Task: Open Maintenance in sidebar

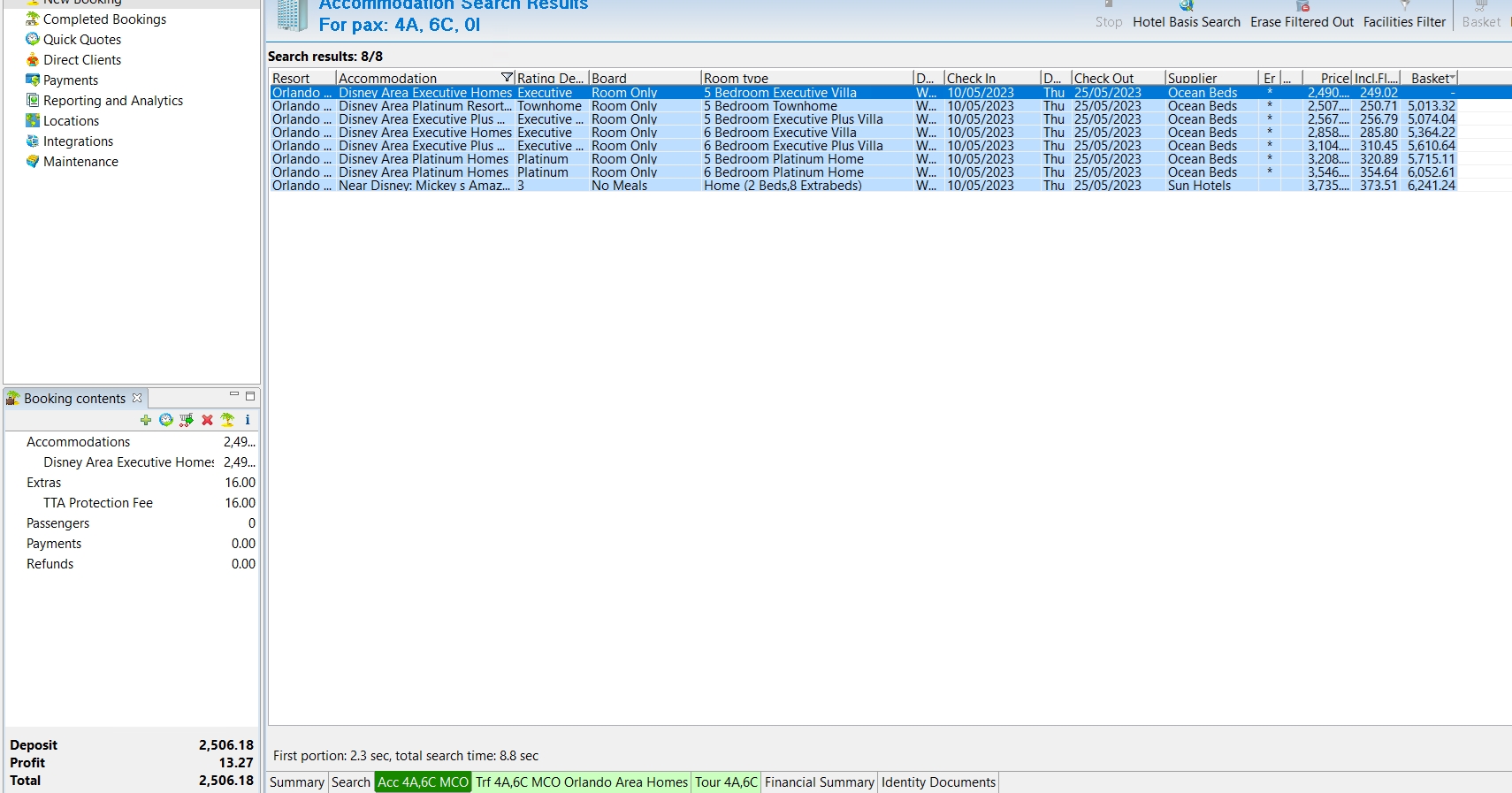Action: point(80,161)
